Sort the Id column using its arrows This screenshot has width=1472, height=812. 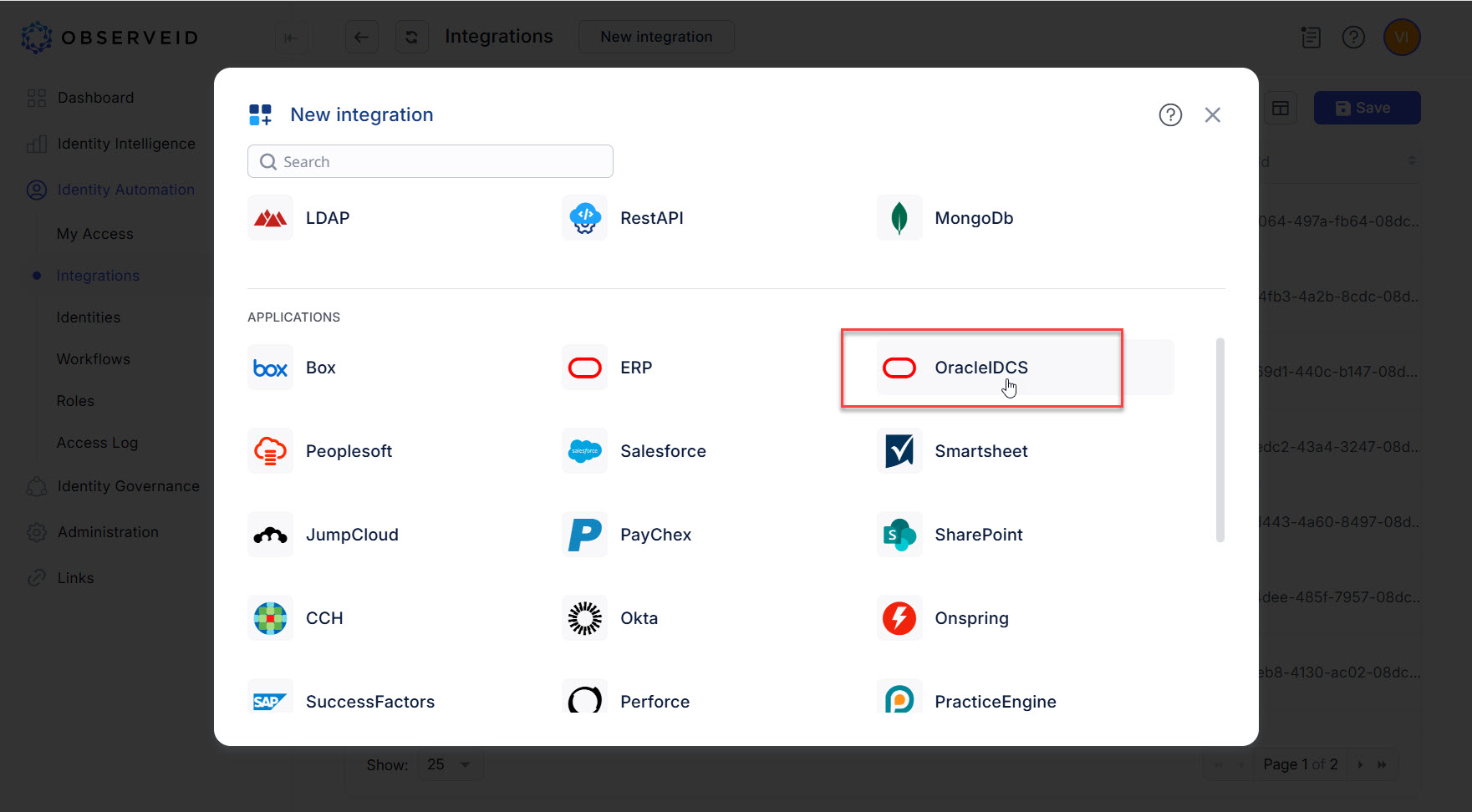pos(1412,160)
